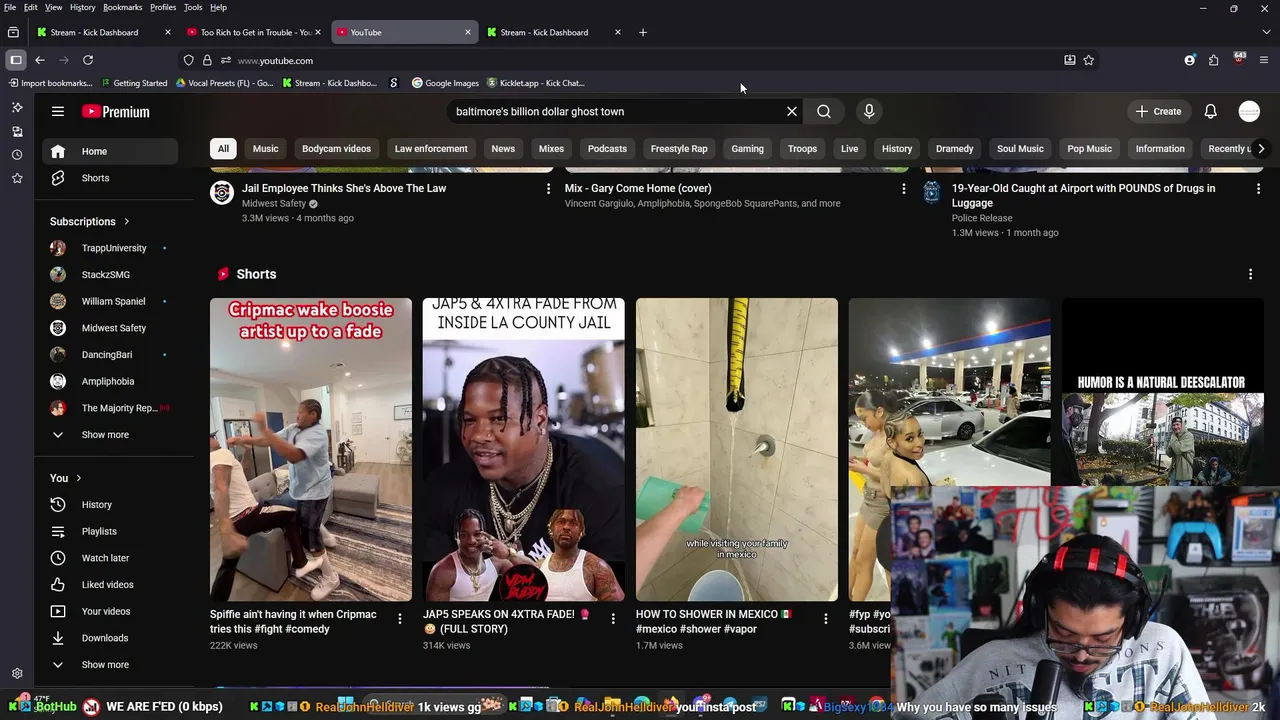Open the notifications bell
The width and height of the screenshot is (1280, 720).
pyautogui.click(x=1210, y=111)
